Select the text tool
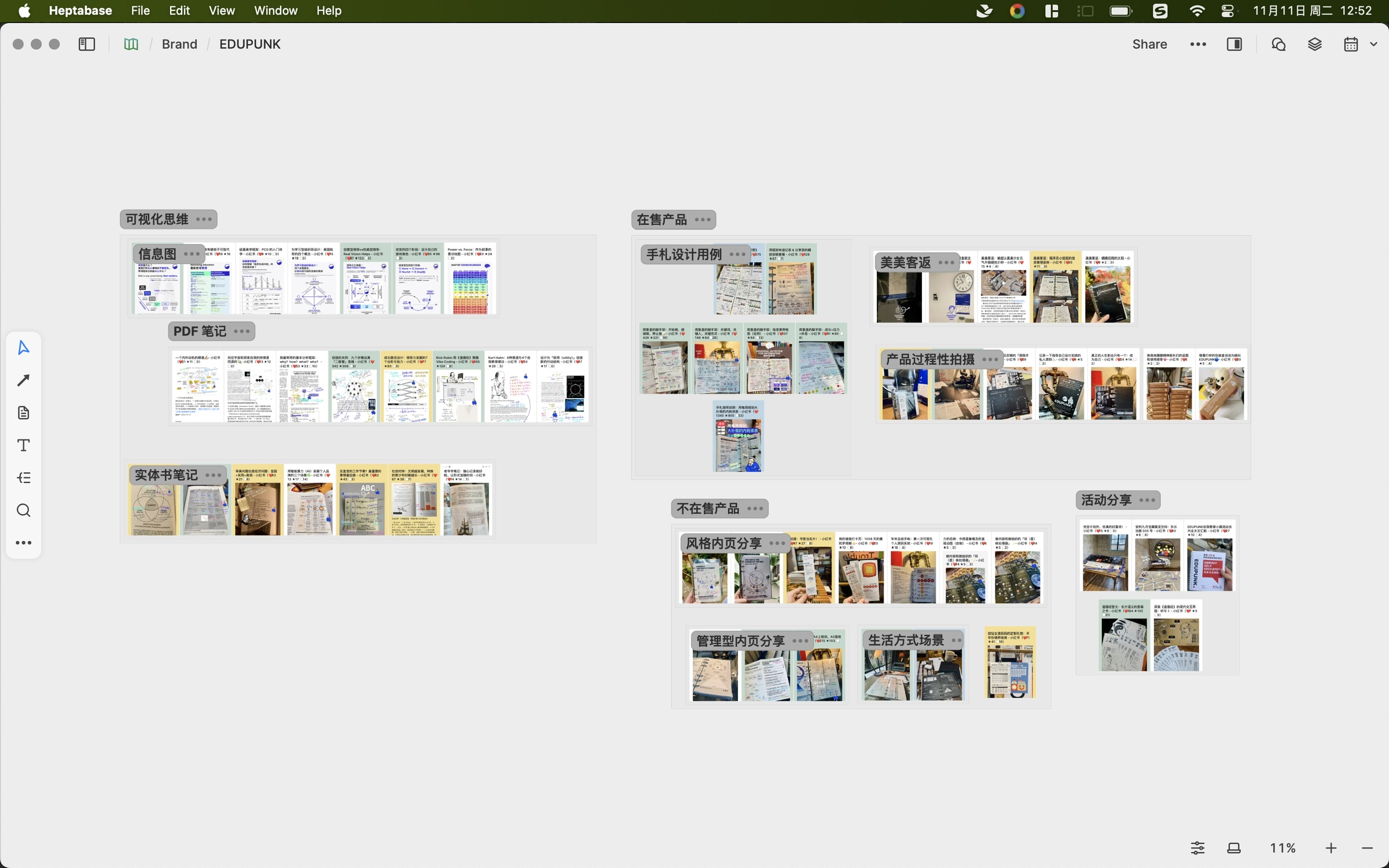This screenshot has height=868, width=1389. 23,445
